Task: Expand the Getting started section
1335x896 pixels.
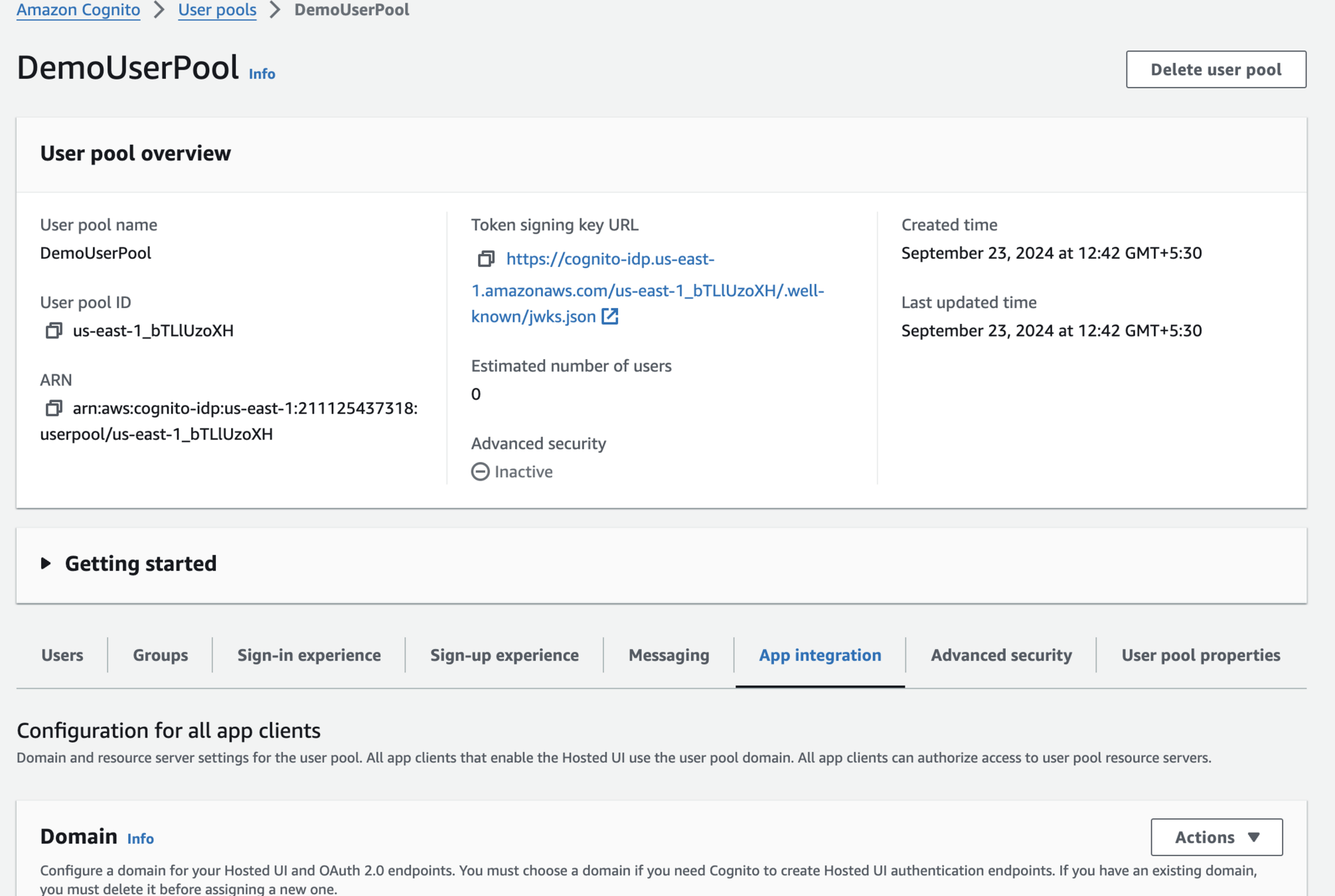Action: tap(46, 563)
